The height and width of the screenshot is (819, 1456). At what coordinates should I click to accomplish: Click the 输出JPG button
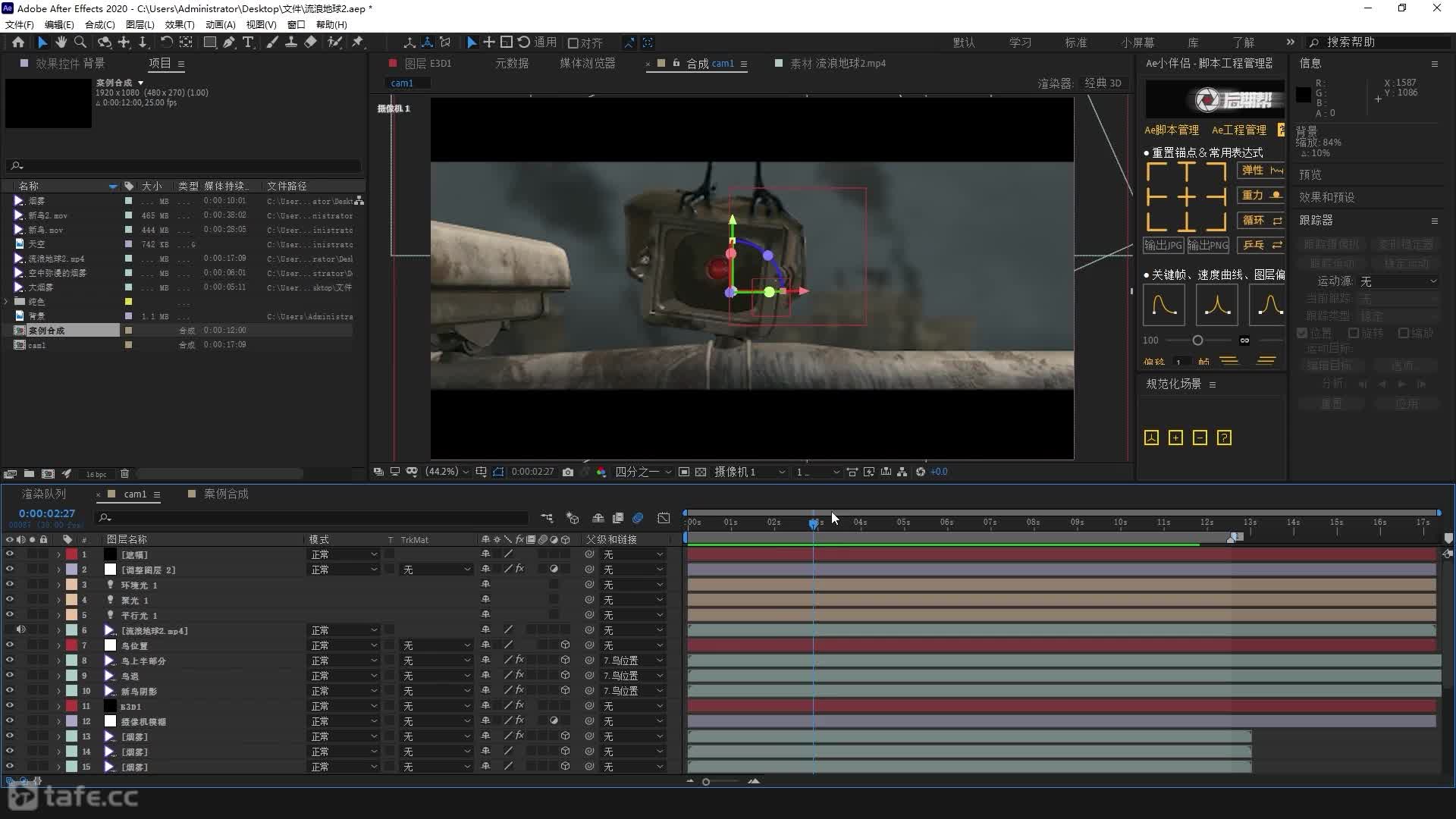(1163, 245)
